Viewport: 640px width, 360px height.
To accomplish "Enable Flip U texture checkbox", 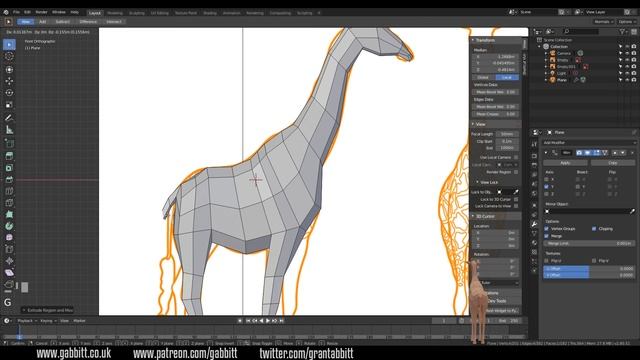I will [x=547, y=260].
